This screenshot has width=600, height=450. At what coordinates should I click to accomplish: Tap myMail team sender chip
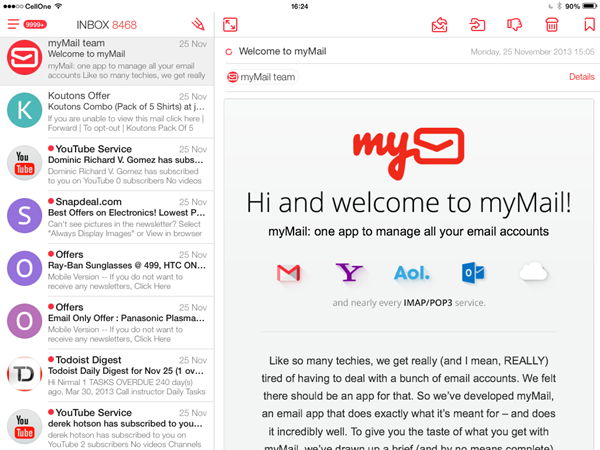coord(261,77)
